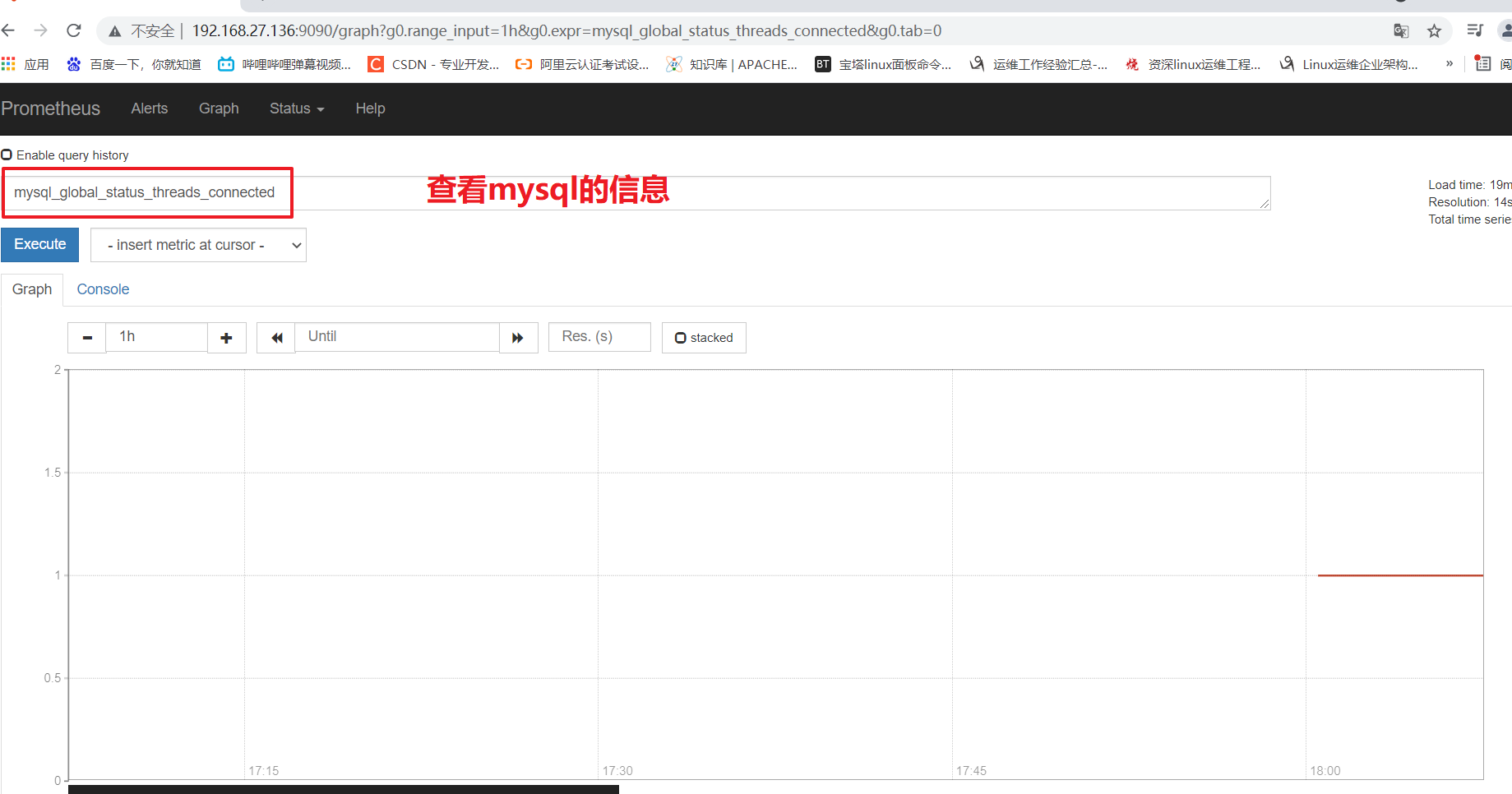Open the ops work experience summary bookmark
This screenshot has height=794, width=1512.
point(1038,64)
